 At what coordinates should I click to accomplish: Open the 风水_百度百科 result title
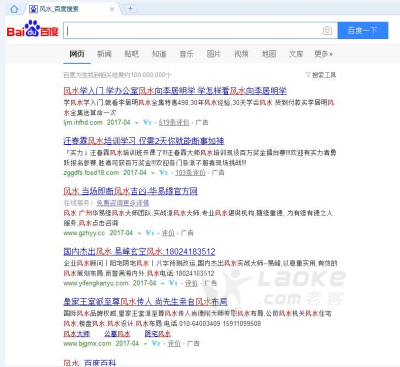coord(90,363)
